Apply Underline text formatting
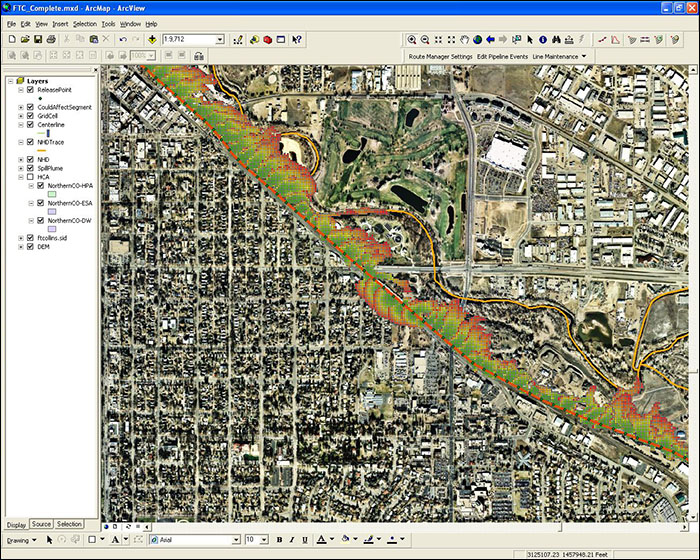The width and height of the screenshot is (700, 560). pyautogui.click(x=305, y=540)
